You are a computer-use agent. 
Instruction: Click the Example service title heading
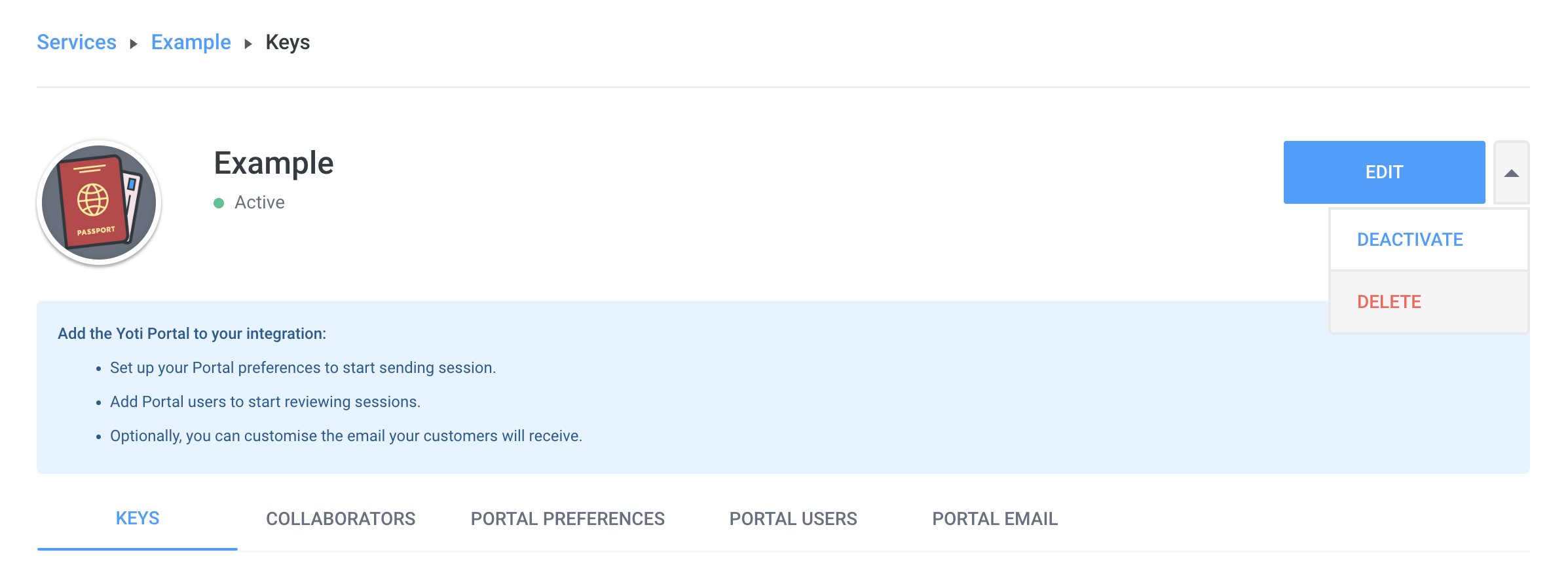click(x=274, y=163)
